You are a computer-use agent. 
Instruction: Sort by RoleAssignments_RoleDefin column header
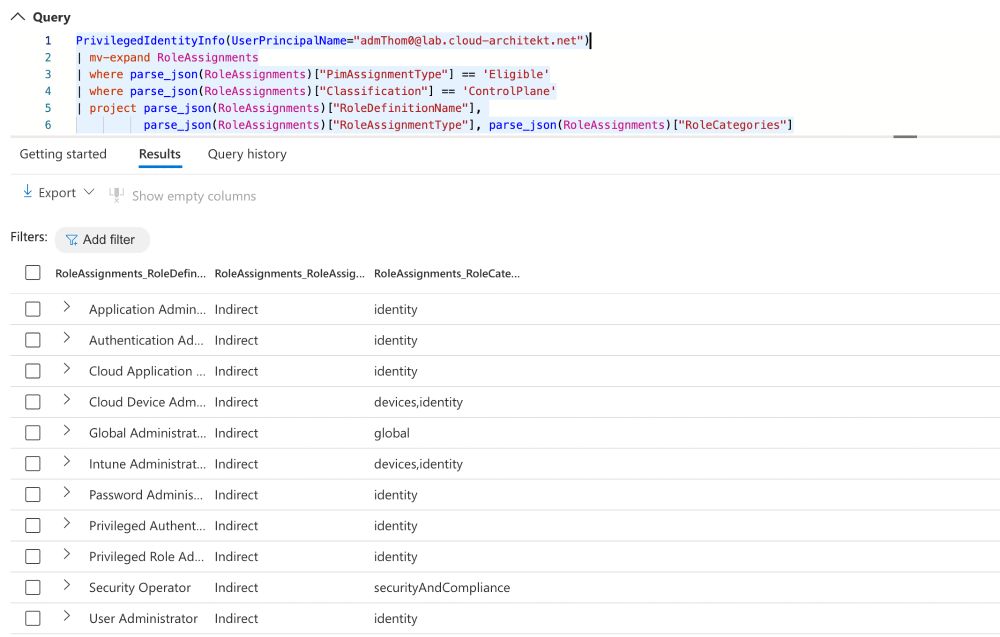click(x=130, y=274)
